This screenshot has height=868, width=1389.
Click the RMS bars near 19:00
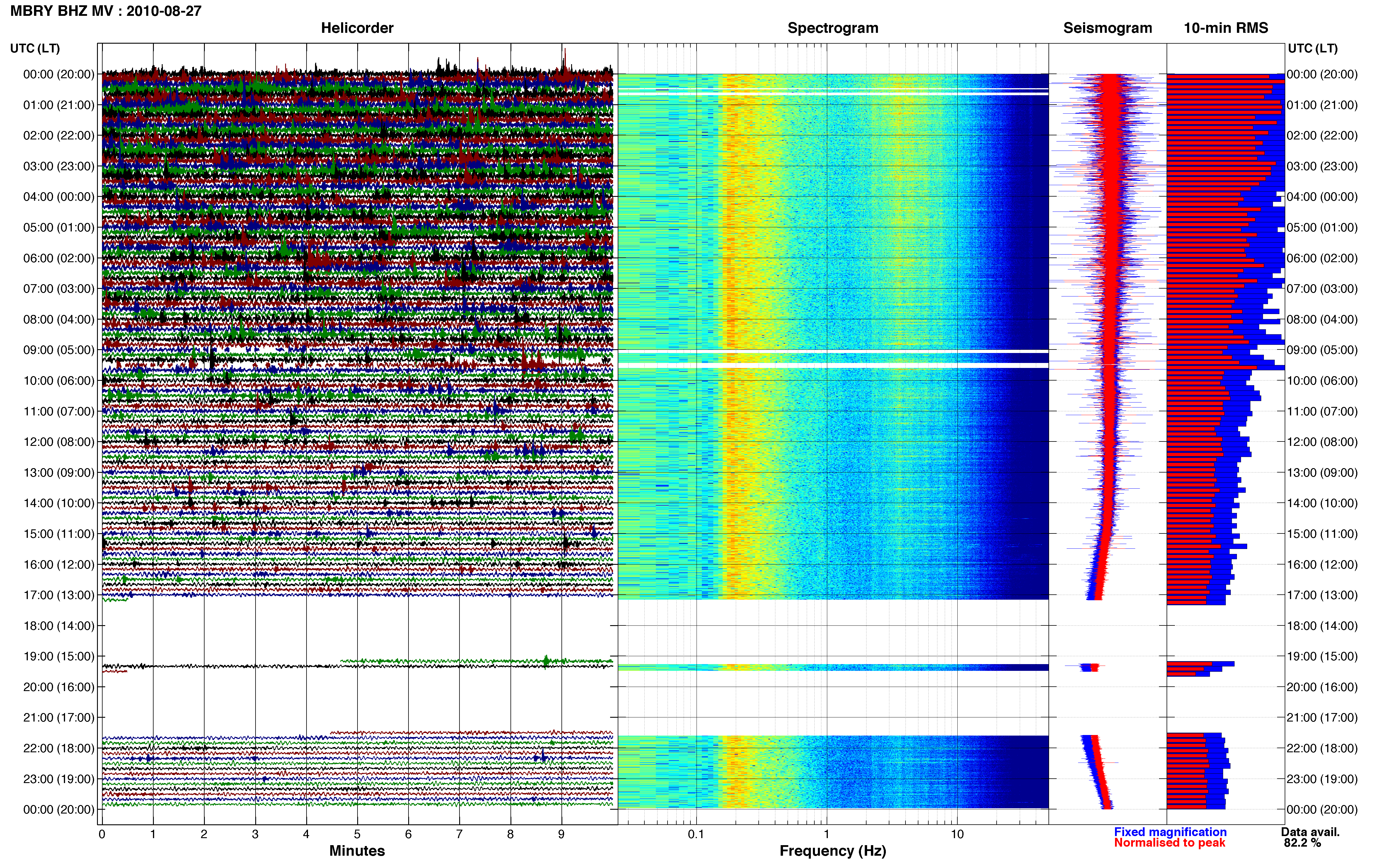point(1200,669)
